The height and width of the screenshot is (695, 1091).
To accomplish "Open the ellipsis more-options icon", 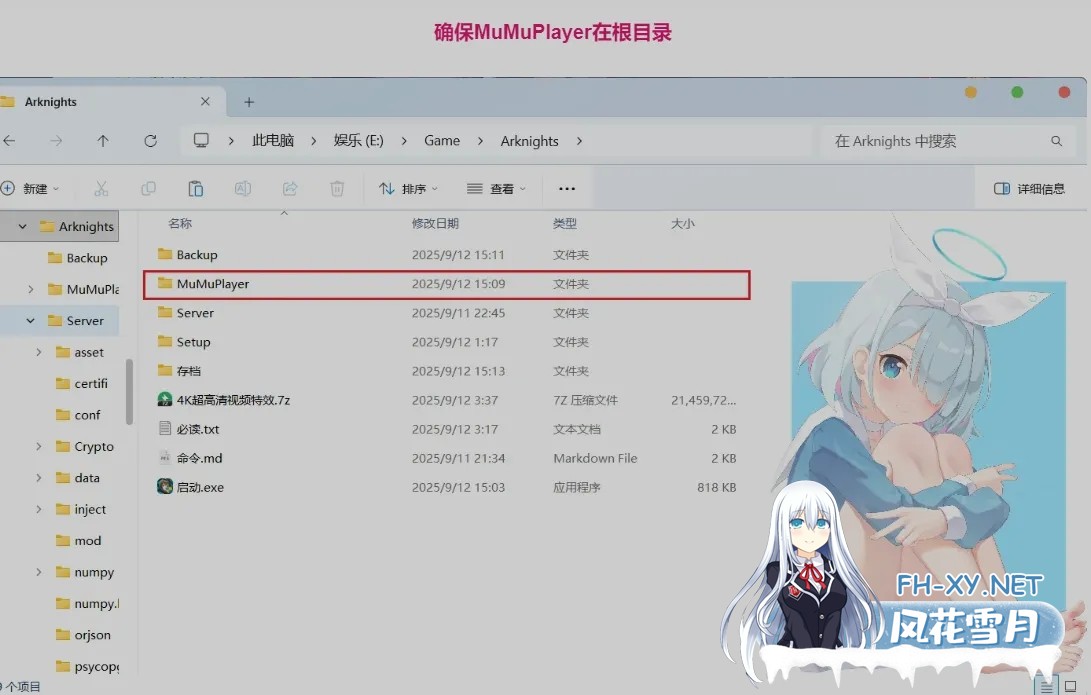I will point(567,188).
